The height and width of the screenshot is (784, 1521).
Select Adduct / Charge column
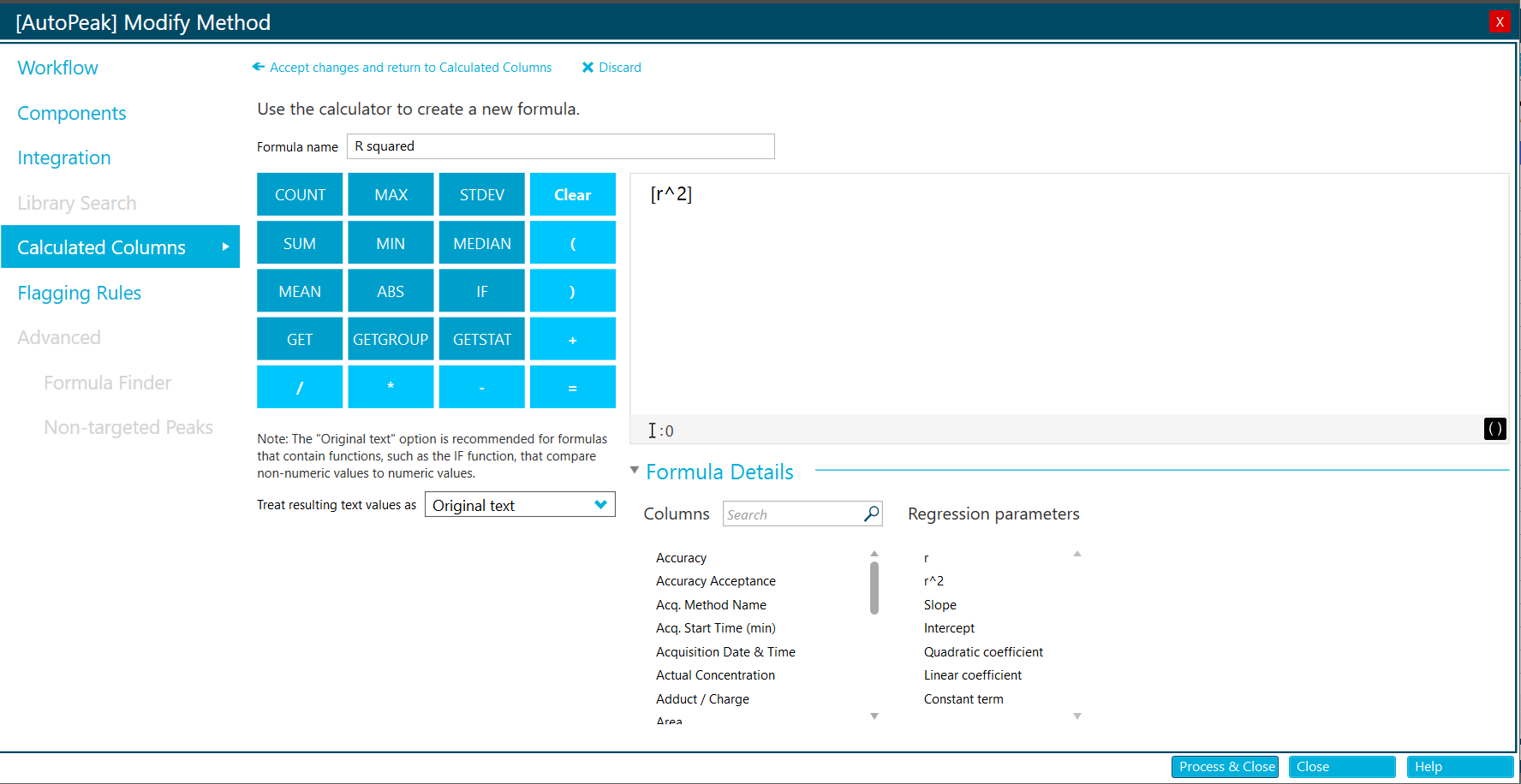coord(702,698)
